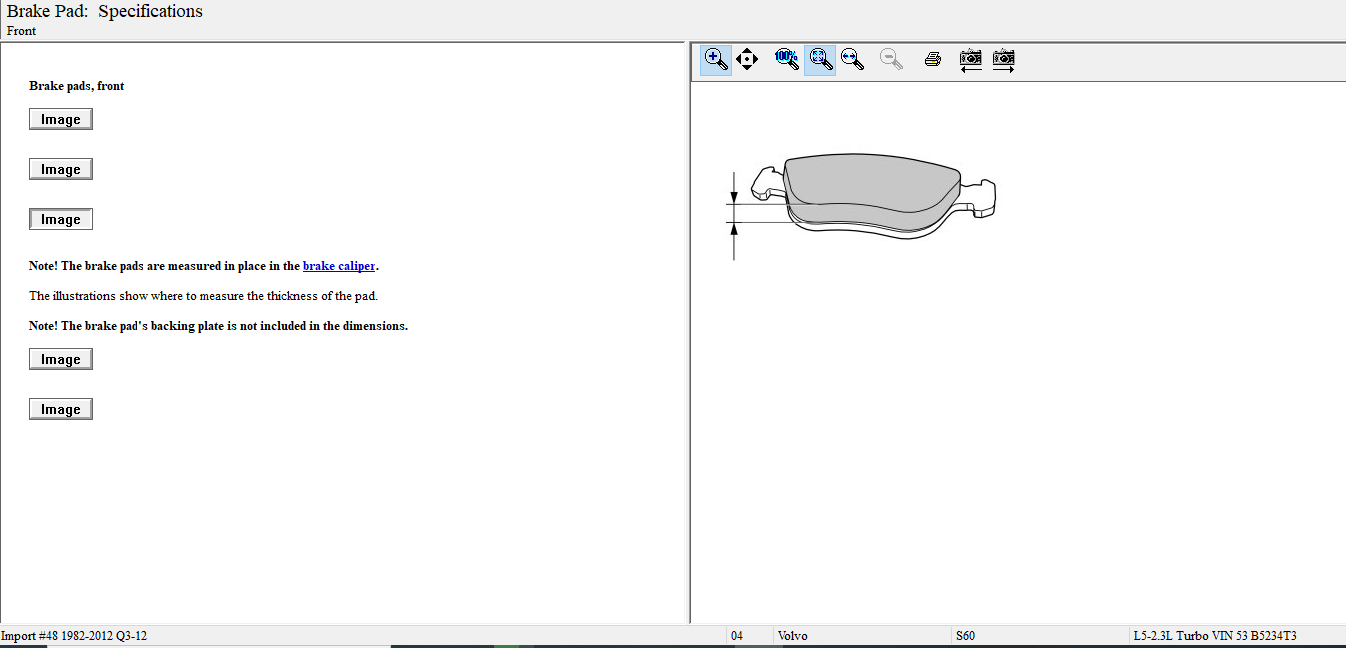Open first Image button under Brake pads, front
This screenshot has height=648, width=1346.
(61, 119)
